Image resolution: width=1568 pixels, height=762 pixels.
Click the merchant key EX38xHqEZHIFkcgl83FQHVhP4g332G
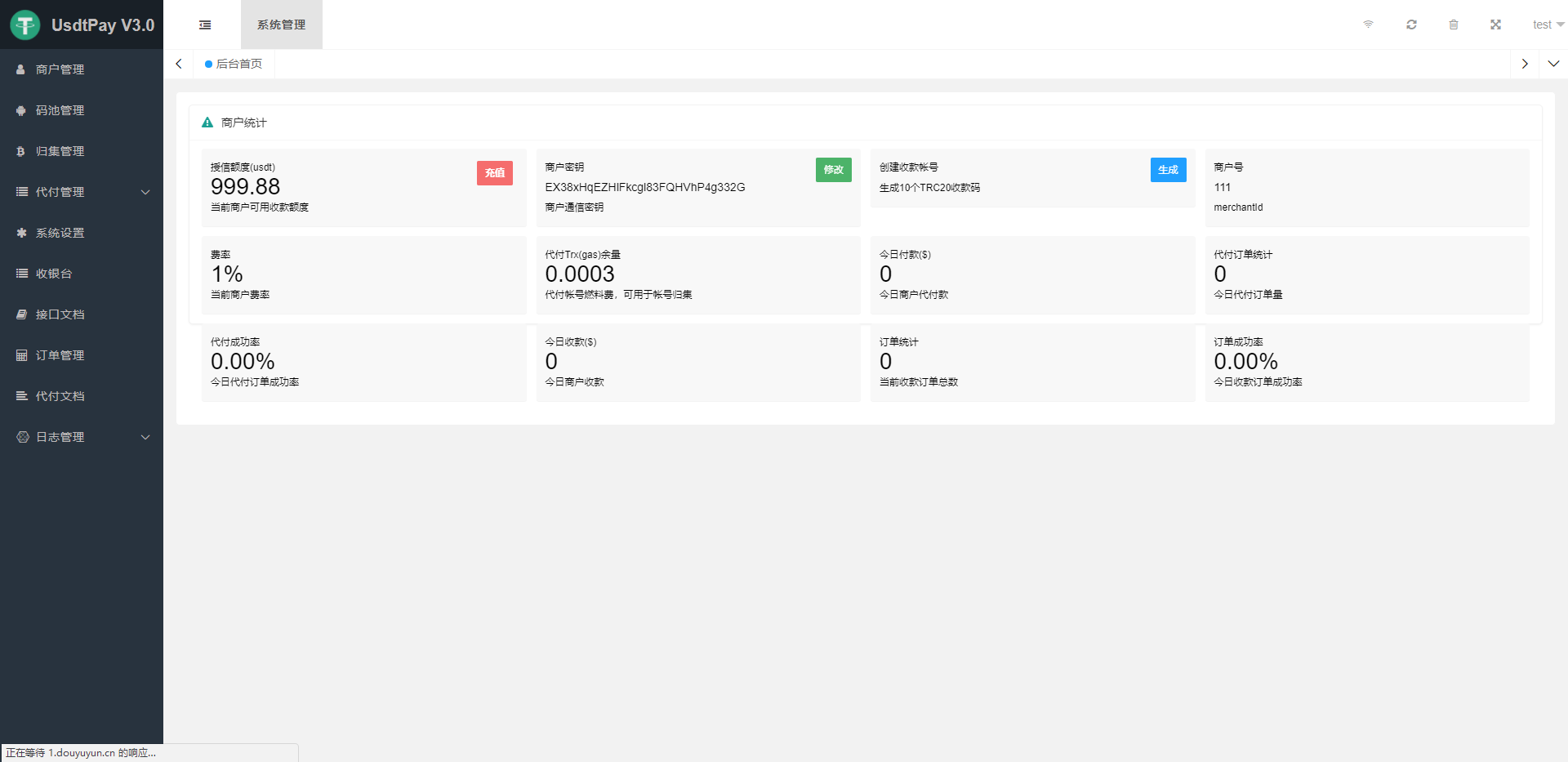coord(645,187)
